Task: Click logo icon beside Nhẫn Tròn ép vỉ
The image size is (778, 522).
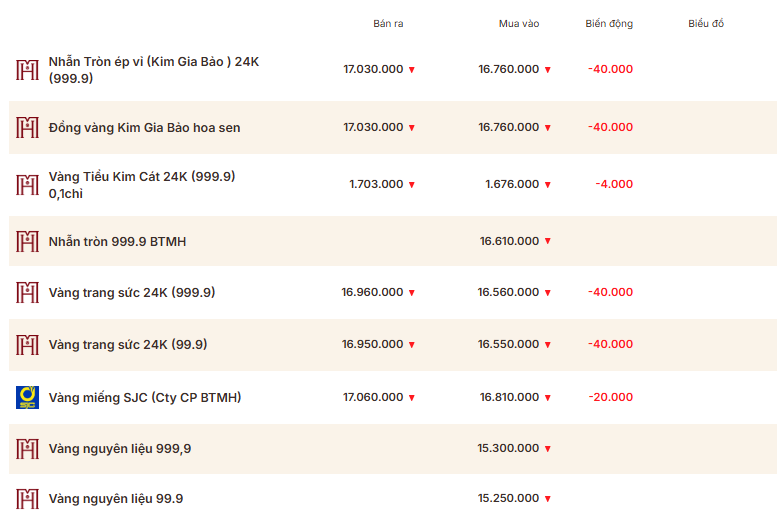Action: click(x=27, y=70)
